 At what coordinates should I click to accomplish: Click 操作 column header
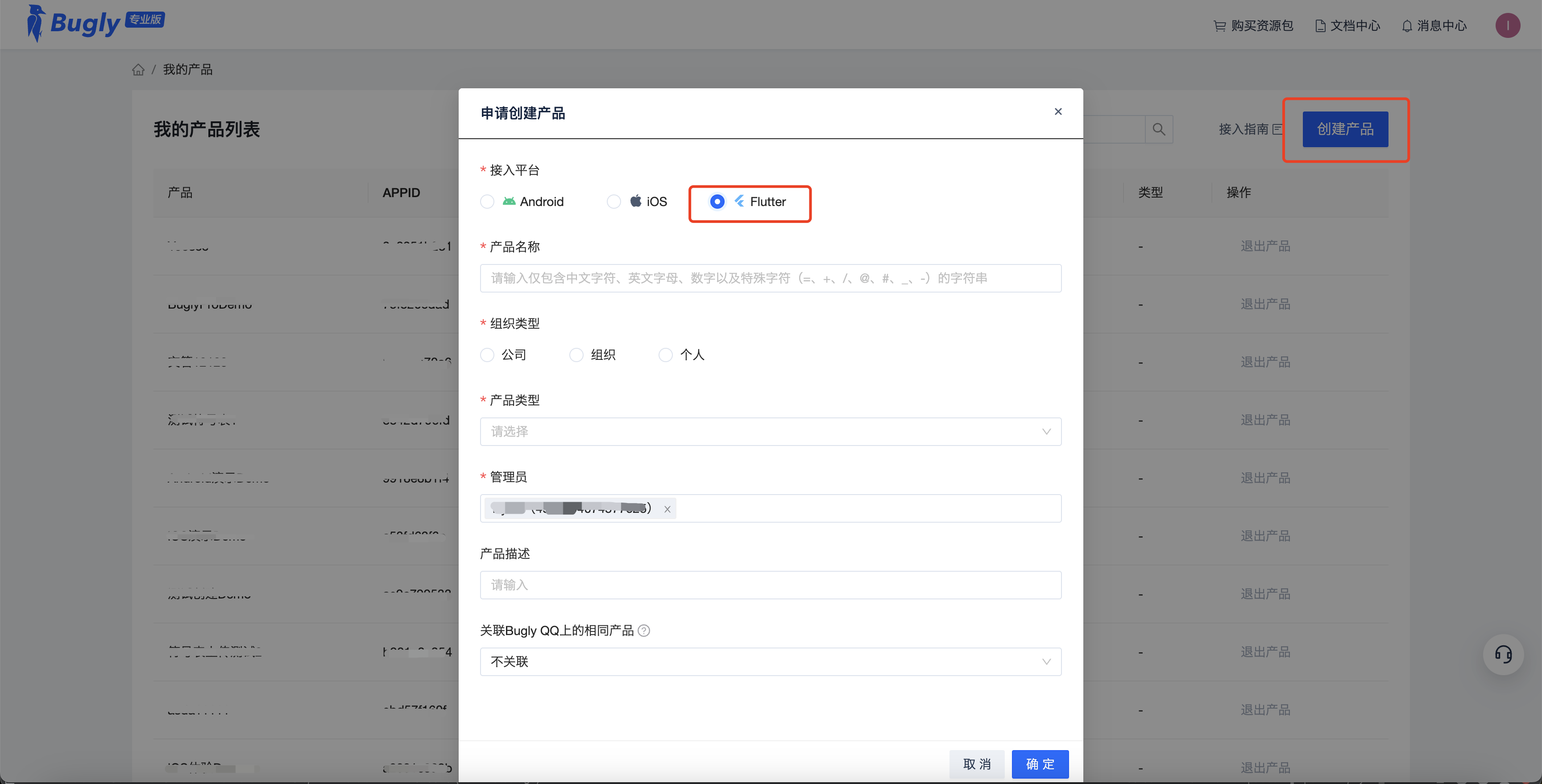pyautogui.click(x=1239, y=193)
